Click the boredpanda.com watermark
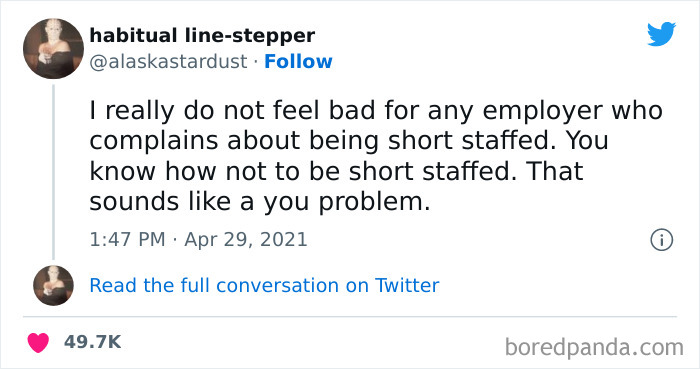The height and width of the screenshot is (369, 700). pos(594,348)
